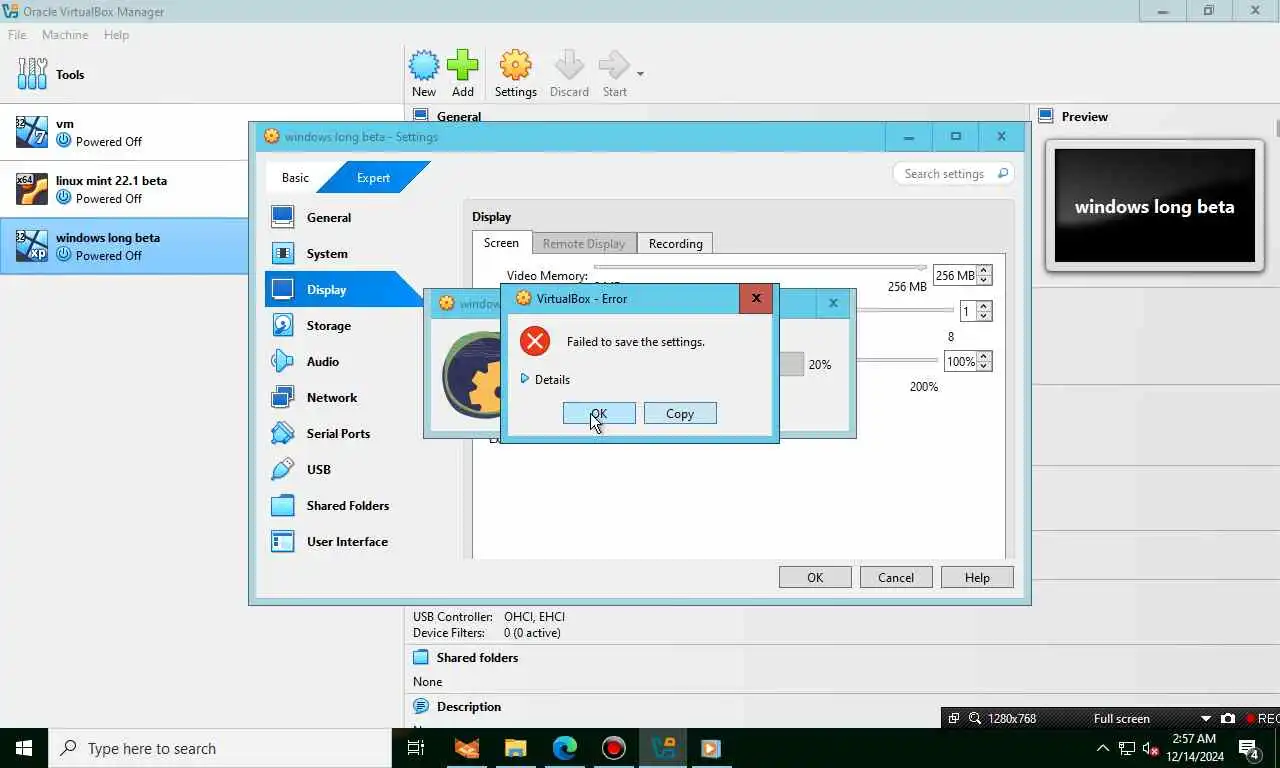Viewport: 1280px width, 768px height.
Task: Open File Explorer from the taskbar
Action: (x=515, y=748)
